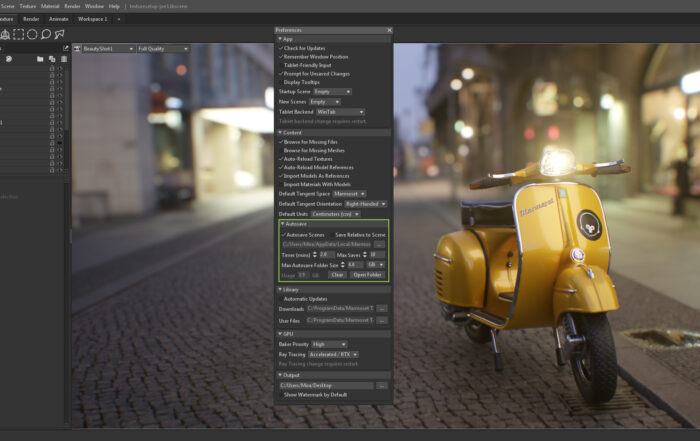This screenshot has width=700, height=441.
Task: Open Default Tangent Orientation dropdown
Action: (x=366, y=204)
